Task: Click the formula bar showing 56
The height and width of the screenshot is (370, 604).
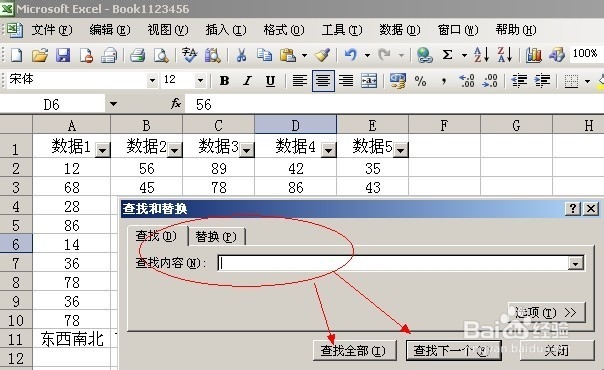Action: click(394, 104)
